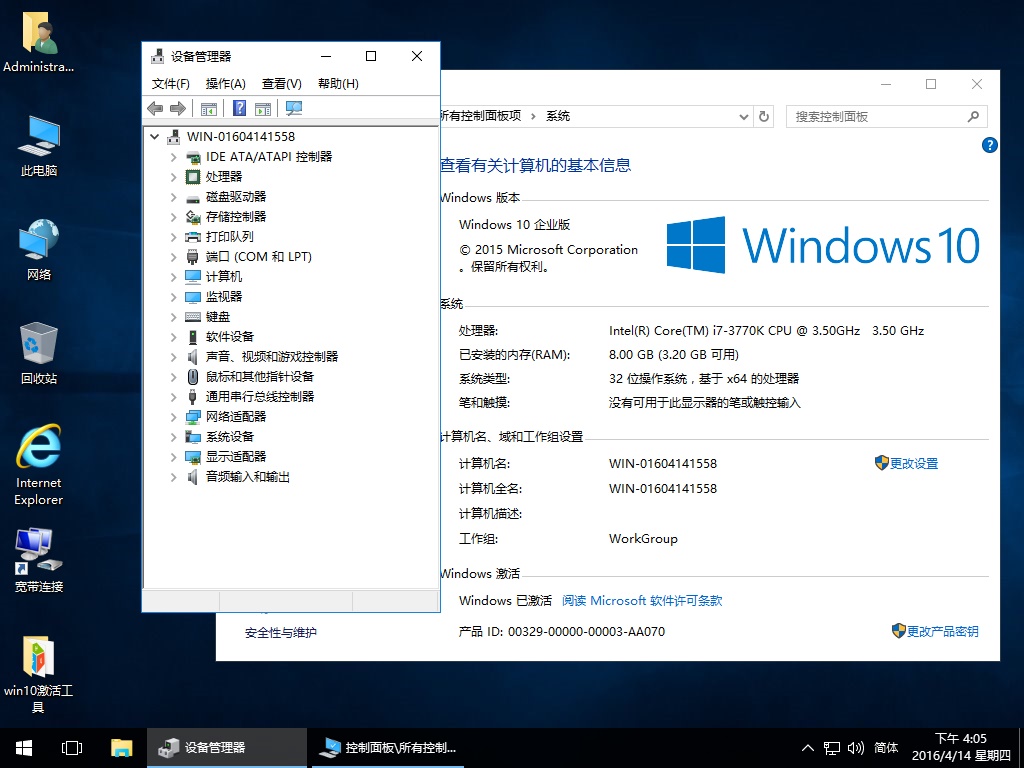
Task: Open Task View on the taskbar
Action: (72, 748)
